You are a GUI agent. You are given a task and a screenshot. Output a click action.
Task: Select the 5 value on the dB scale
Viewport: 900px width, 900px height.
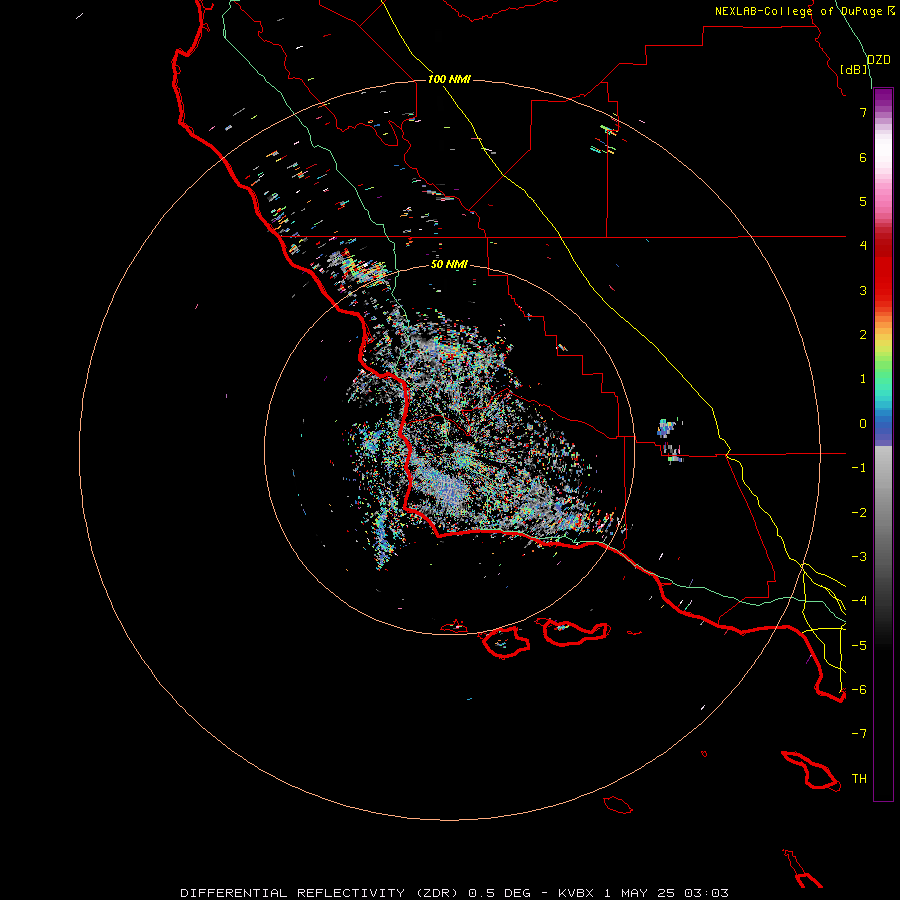coord(863,201)
